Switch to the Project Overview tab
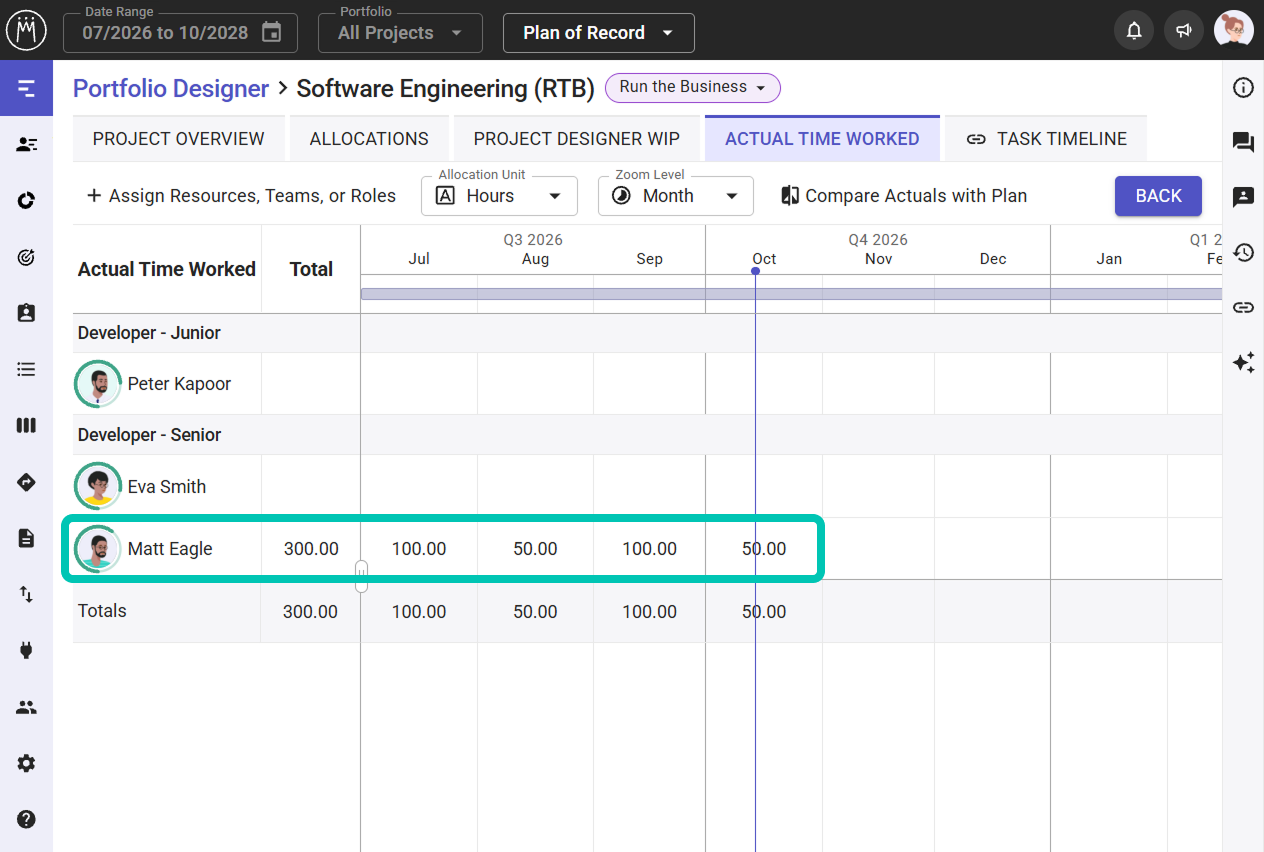Viewport: 1264px width, 852px height. tap(179, 139)
